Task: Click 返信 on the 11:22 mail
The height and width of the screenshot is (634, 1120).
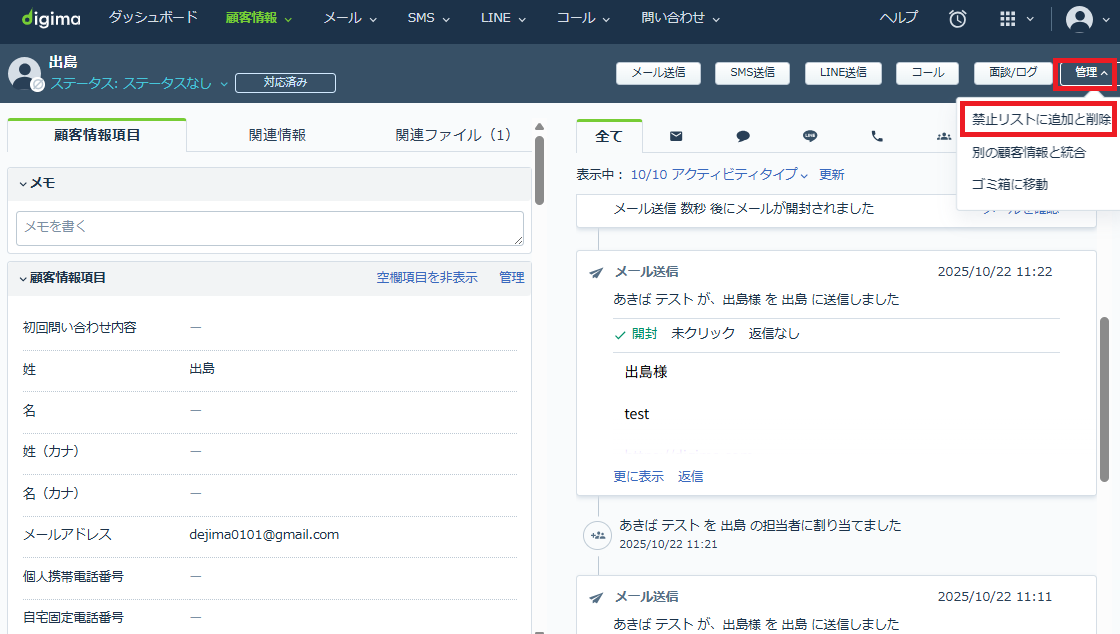Action: pos(690,476)
